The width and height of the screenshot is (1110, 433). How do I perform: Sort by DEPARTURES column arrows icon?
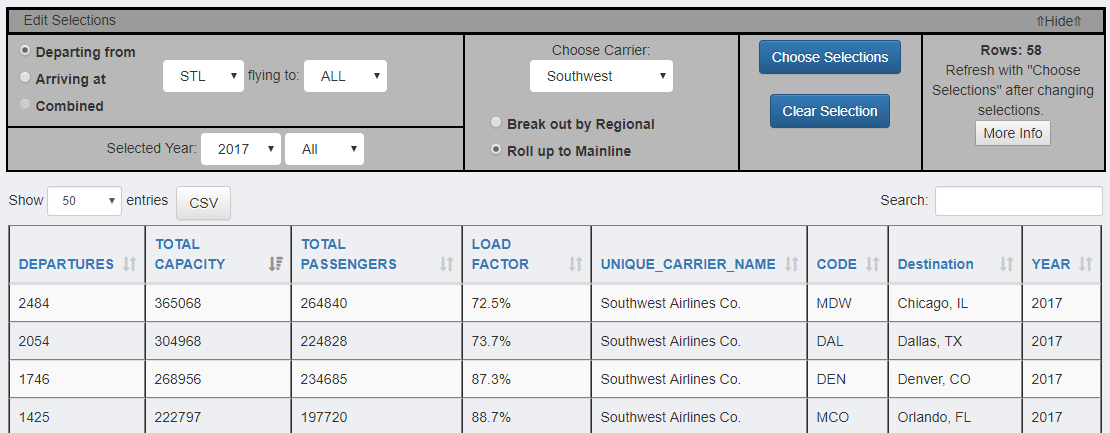(x=129, y=264)
